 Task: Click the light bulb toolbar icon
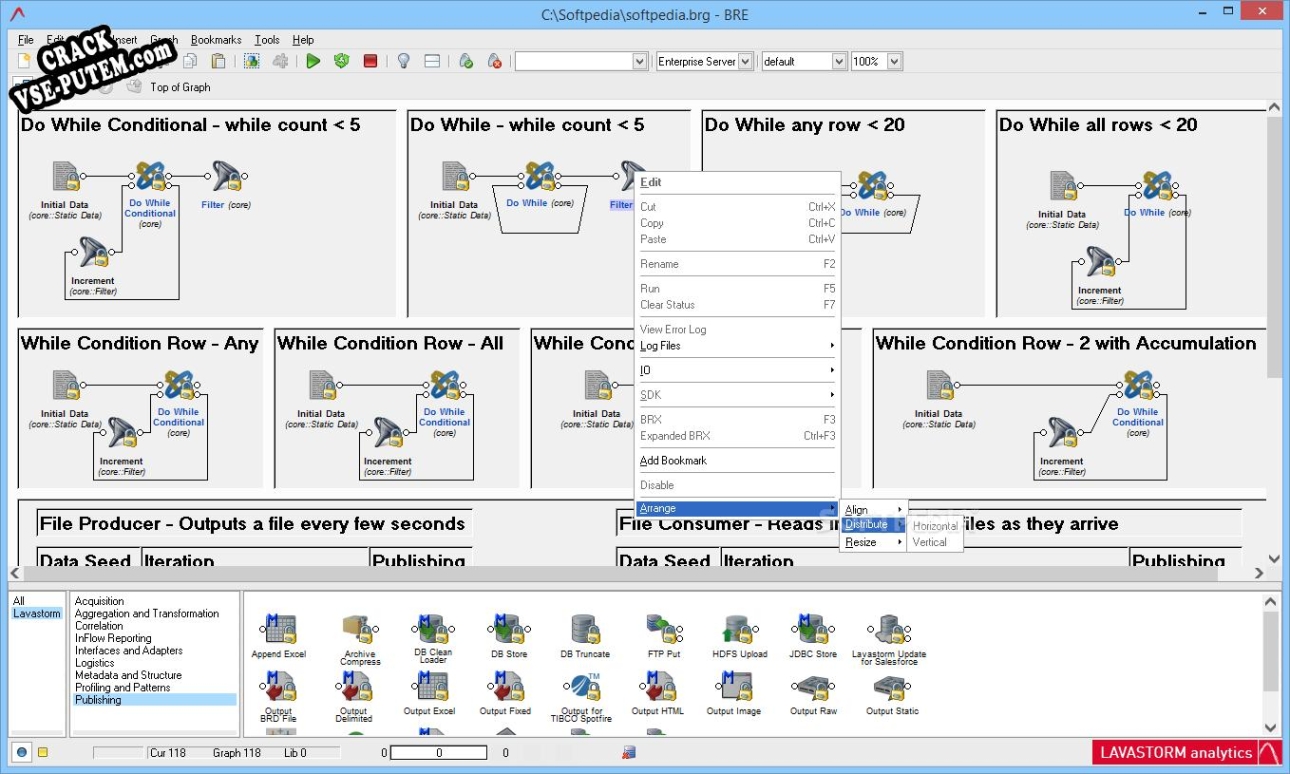(403, 61)
